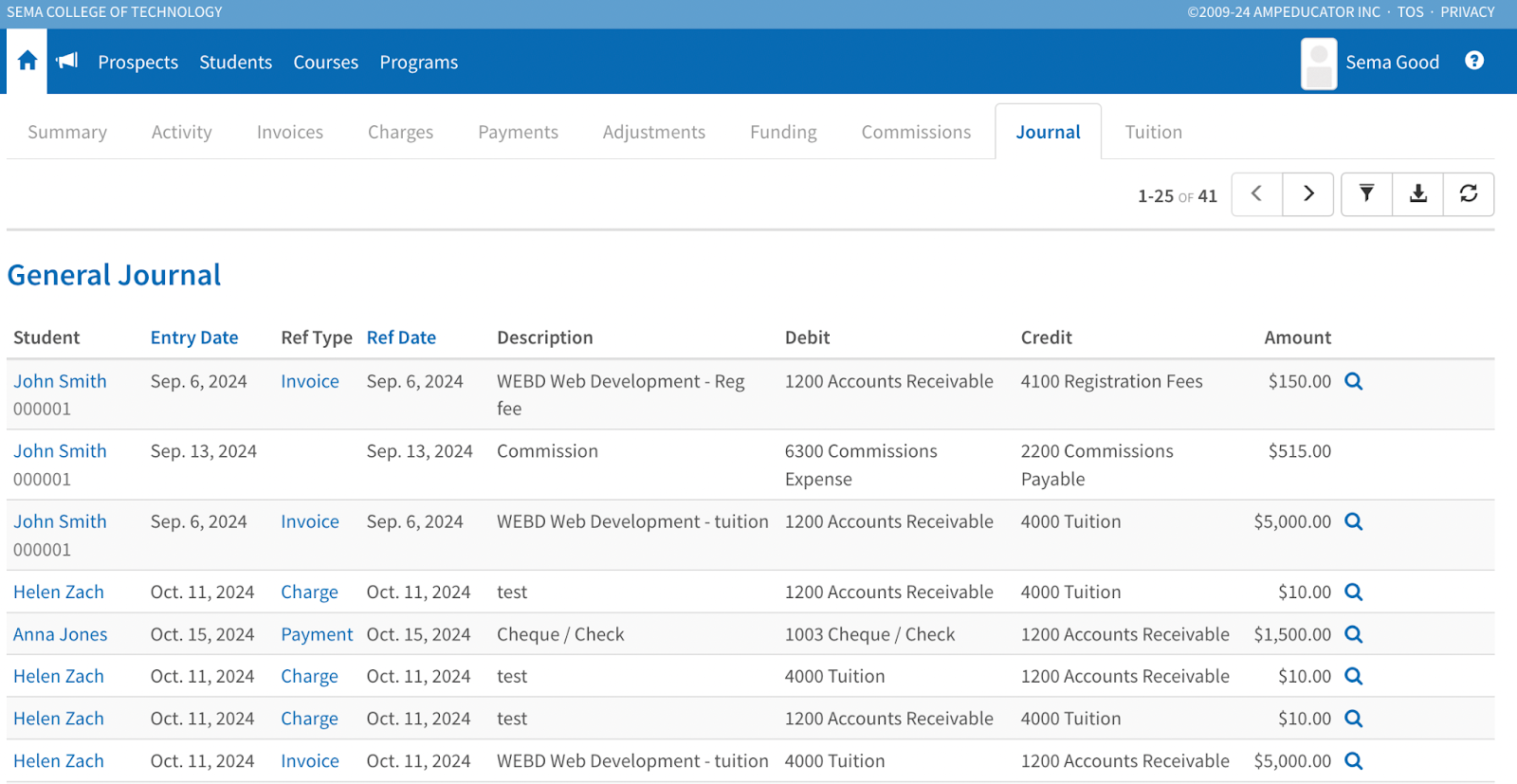The width and height of the screenshot is (1517, 784).
Task: Open Payment link on Anna Jones row
Action: point(317,634)
